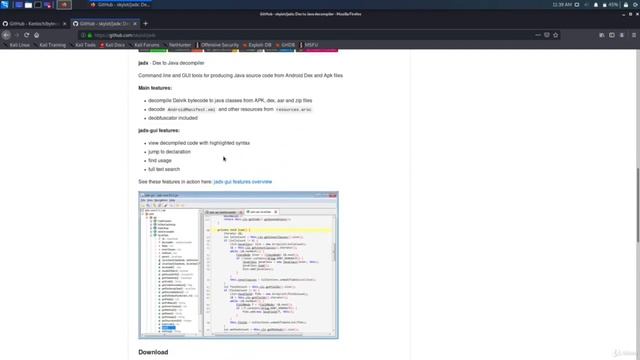This screenshot has width=640, height=360.
Task: Click the first green README badge
Action: (x=153, y=50)
